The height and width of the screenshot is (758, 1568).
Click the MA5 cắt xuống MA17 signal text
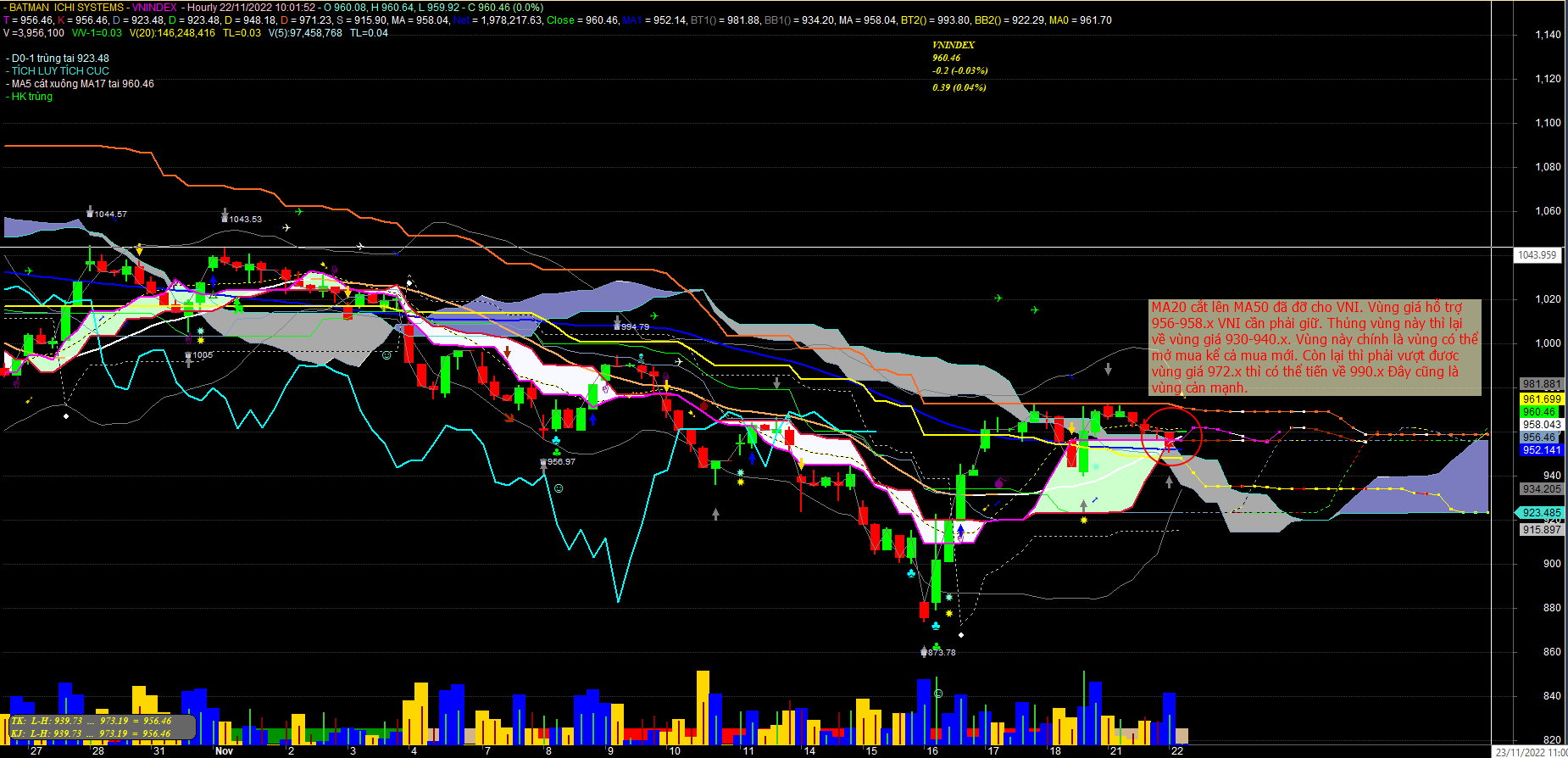tap(82, 84)
